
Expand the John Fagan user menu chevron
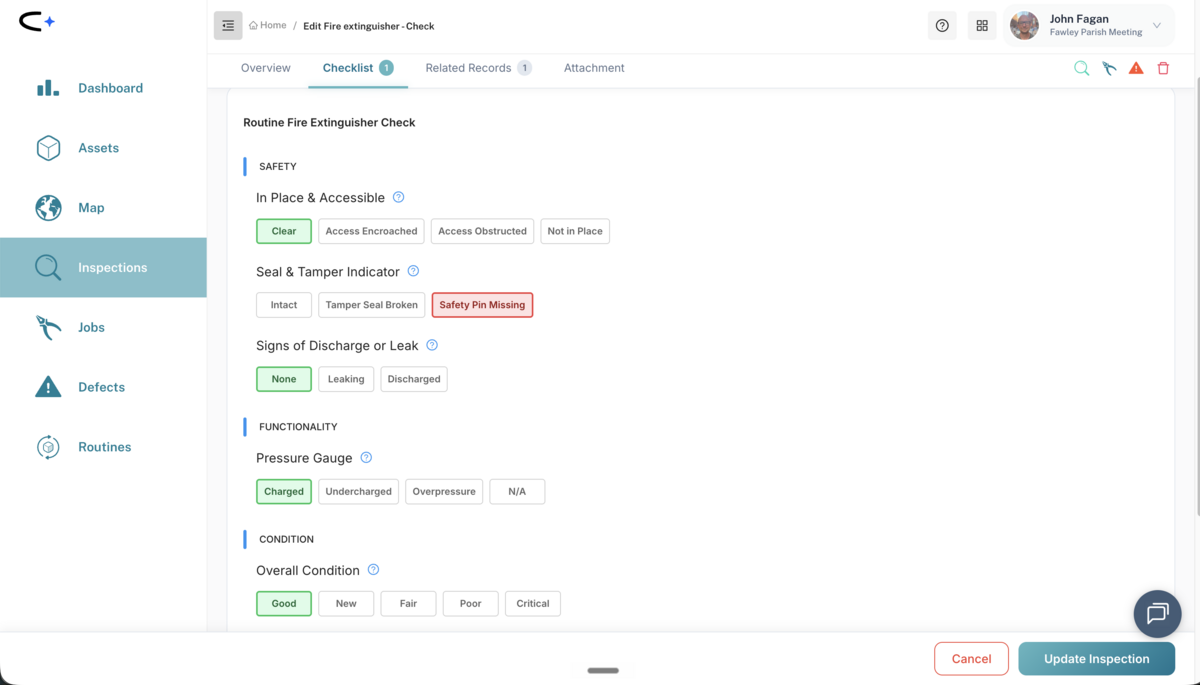coord(1157,26)
